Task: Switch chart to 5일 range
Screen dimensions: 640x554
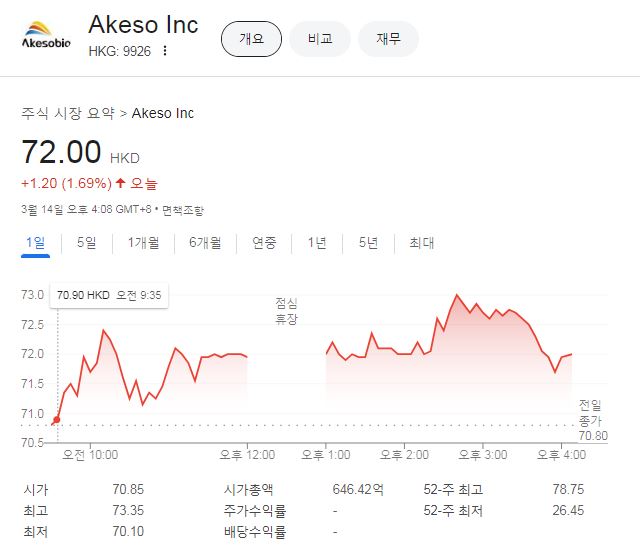Action: [x=87, y=243]
